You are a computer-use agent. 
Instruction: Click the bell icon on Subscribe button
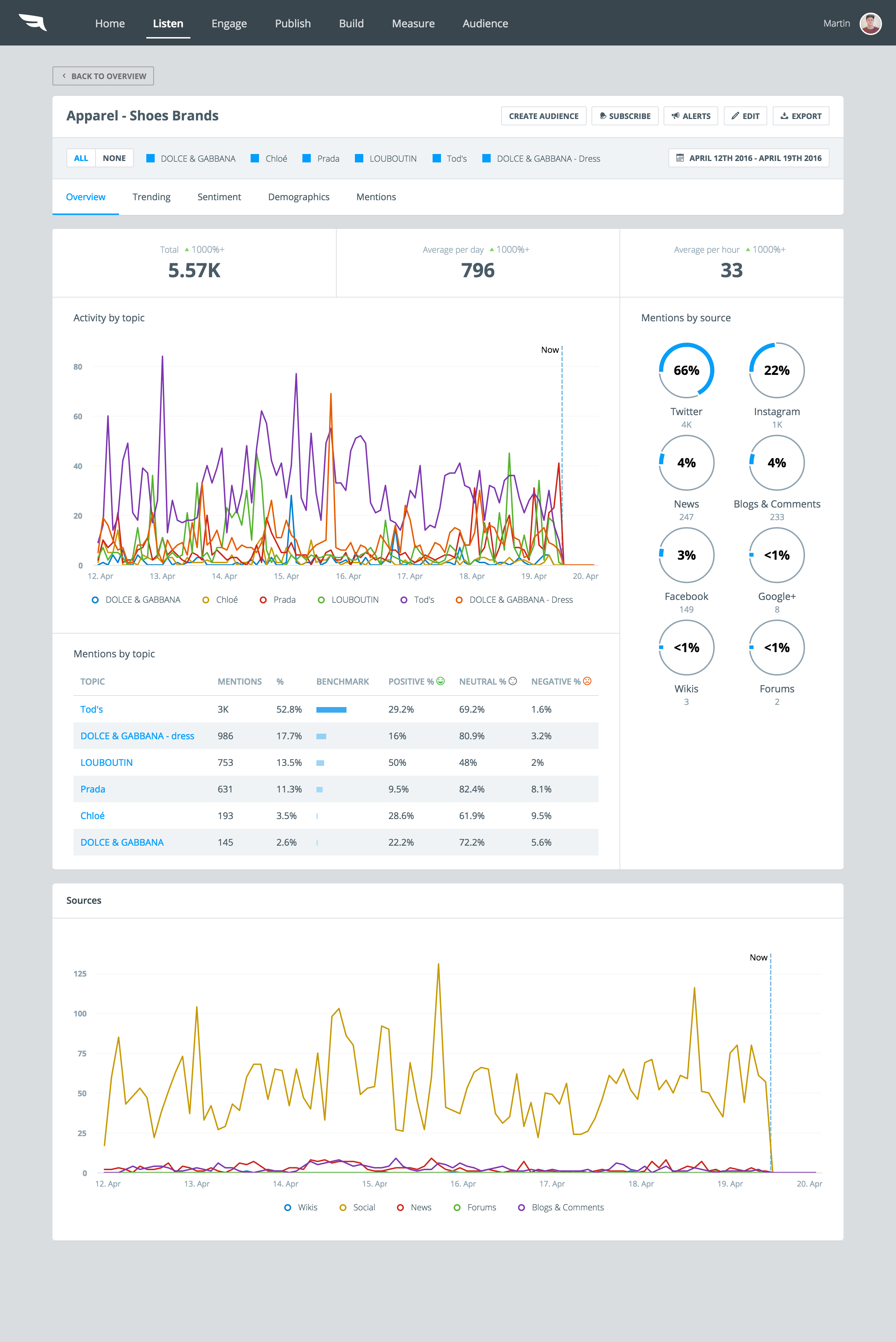point(603,116)
